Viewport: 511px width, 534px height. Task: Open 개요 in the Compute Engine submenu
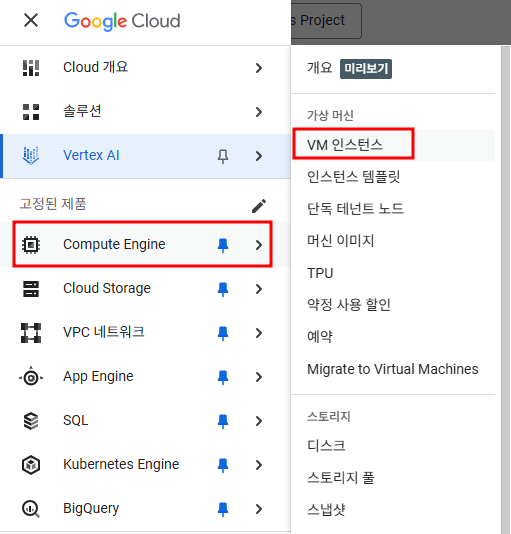pos(320,68)
